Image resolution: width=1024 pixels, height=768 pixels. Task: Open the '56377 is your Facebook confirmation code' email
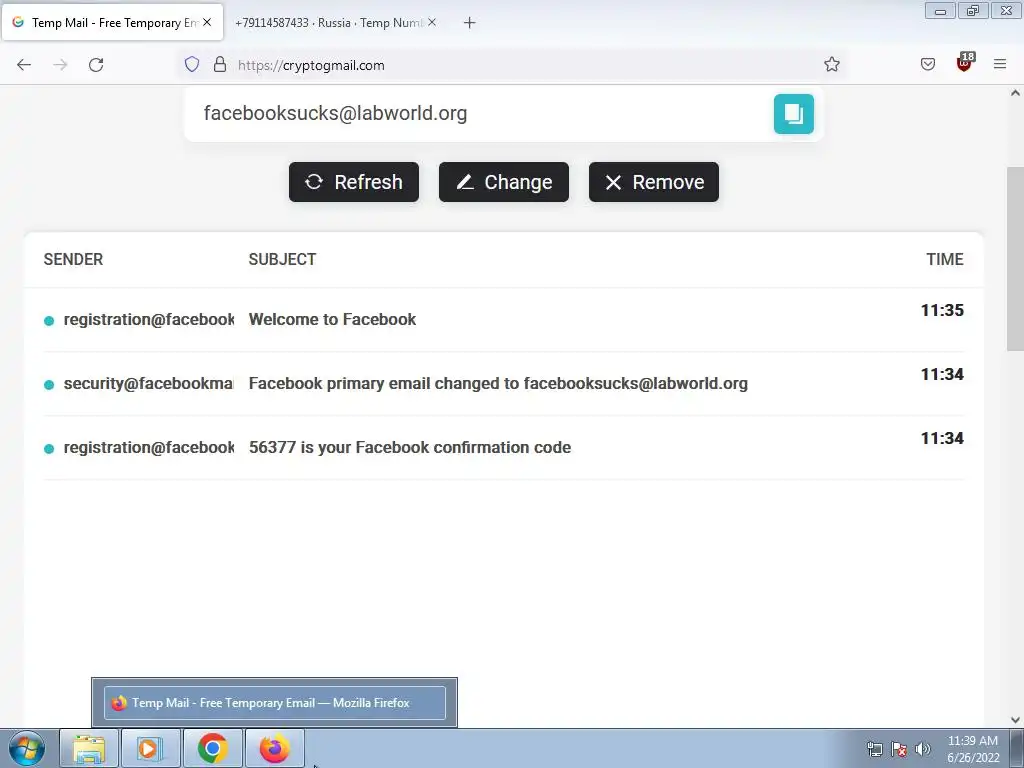click(x=504, y=447)
